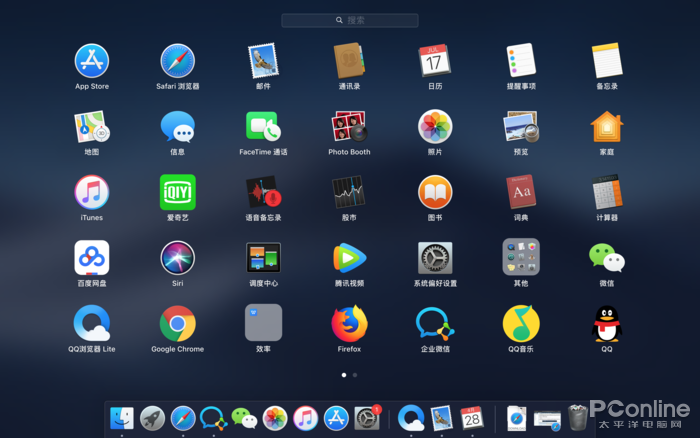Switch to second Launchpad page dot
This screenshot has width=700, height=438.
point(355,375)
